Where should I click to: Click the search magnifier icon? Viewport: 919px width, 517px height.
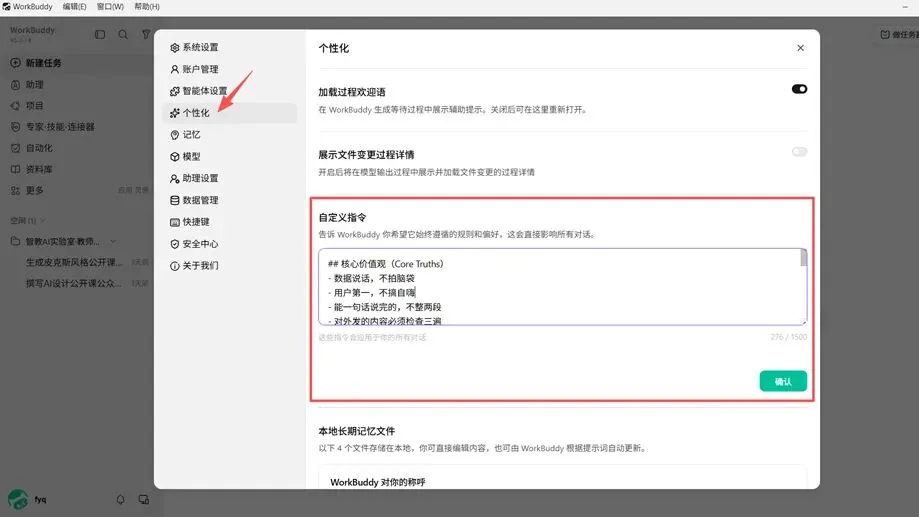pos(122,35)
